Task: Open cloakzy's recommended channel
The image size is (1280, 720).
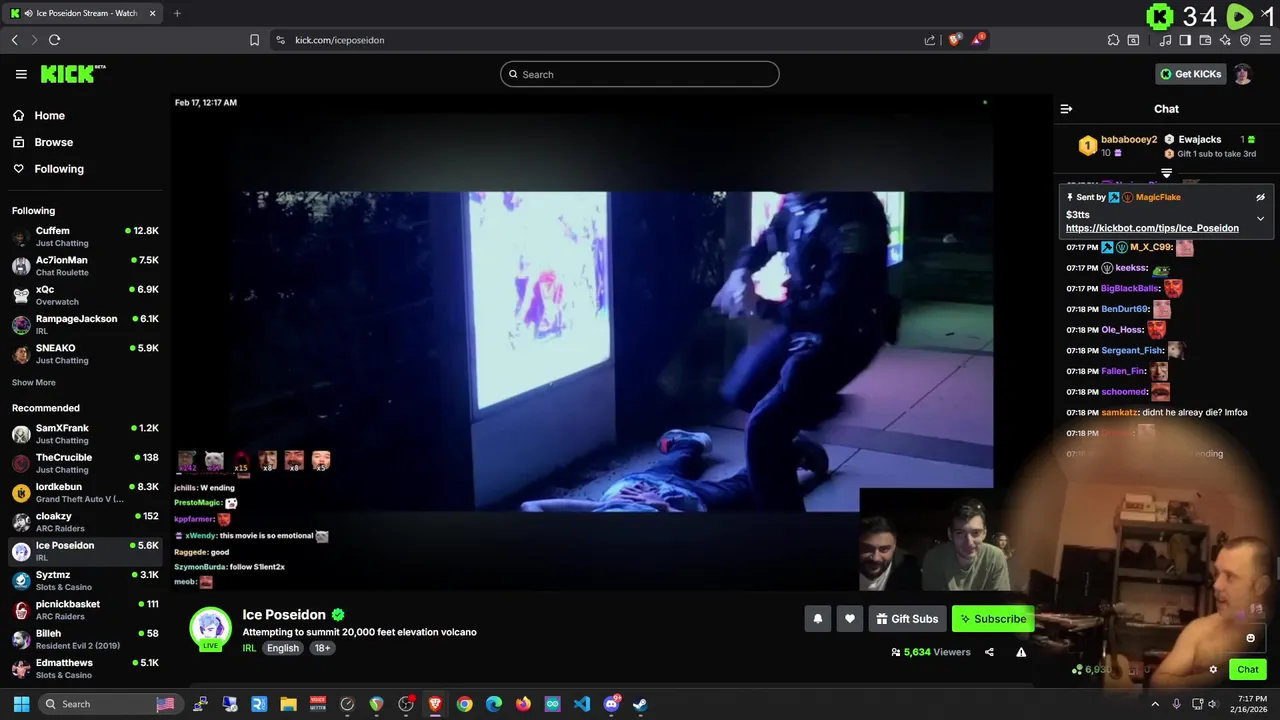Action: pos(85,522)
